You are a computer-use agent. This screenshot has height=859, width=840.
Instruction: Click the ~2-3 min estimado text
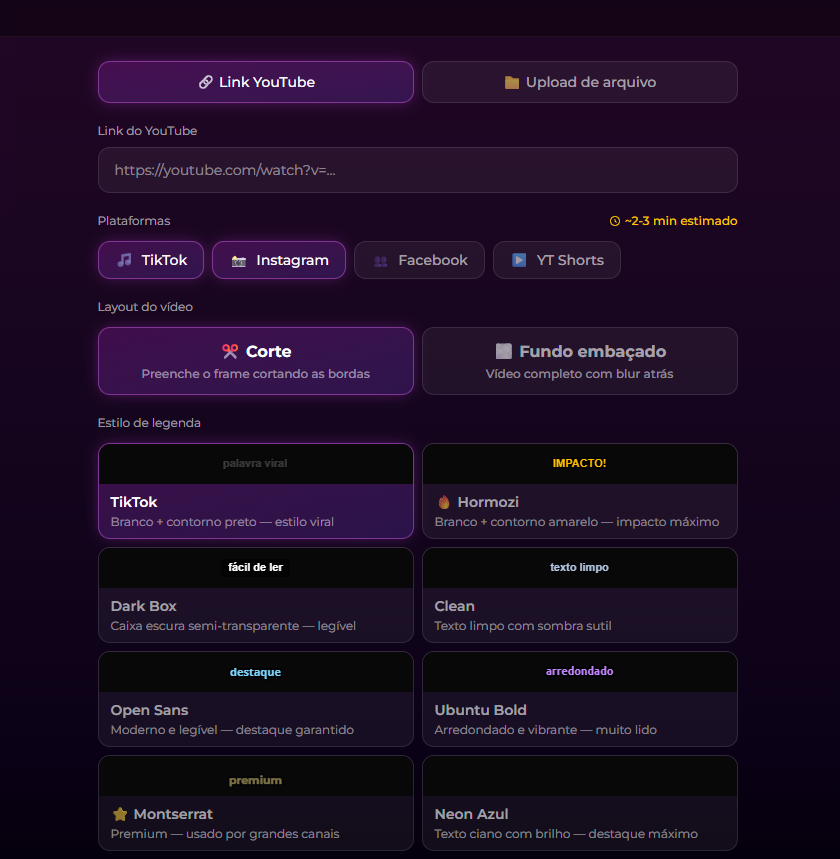[x=681, y=221]
